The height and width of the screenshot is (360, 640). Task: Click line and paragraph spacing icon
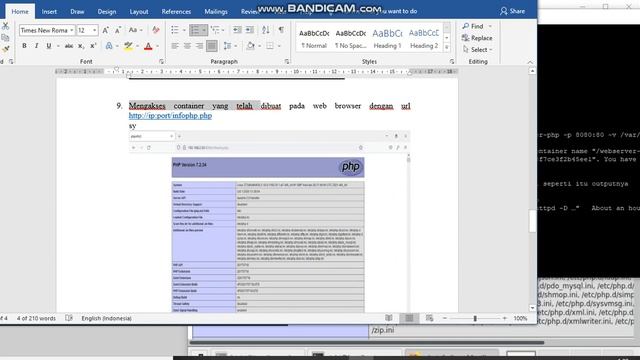(x=227, y=46)
